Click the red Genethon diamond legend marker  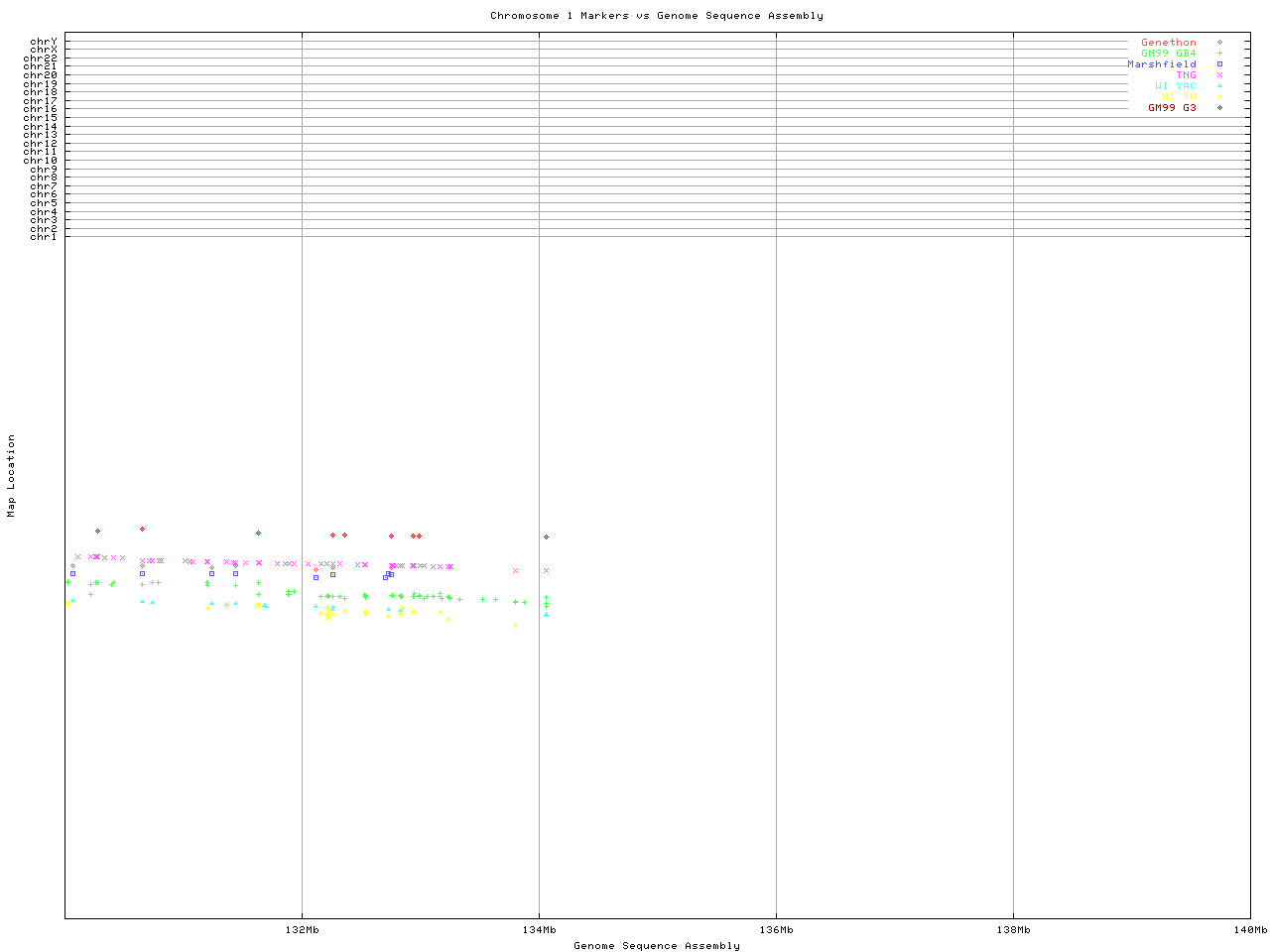pyautogui.click(x=1219, y=43)
